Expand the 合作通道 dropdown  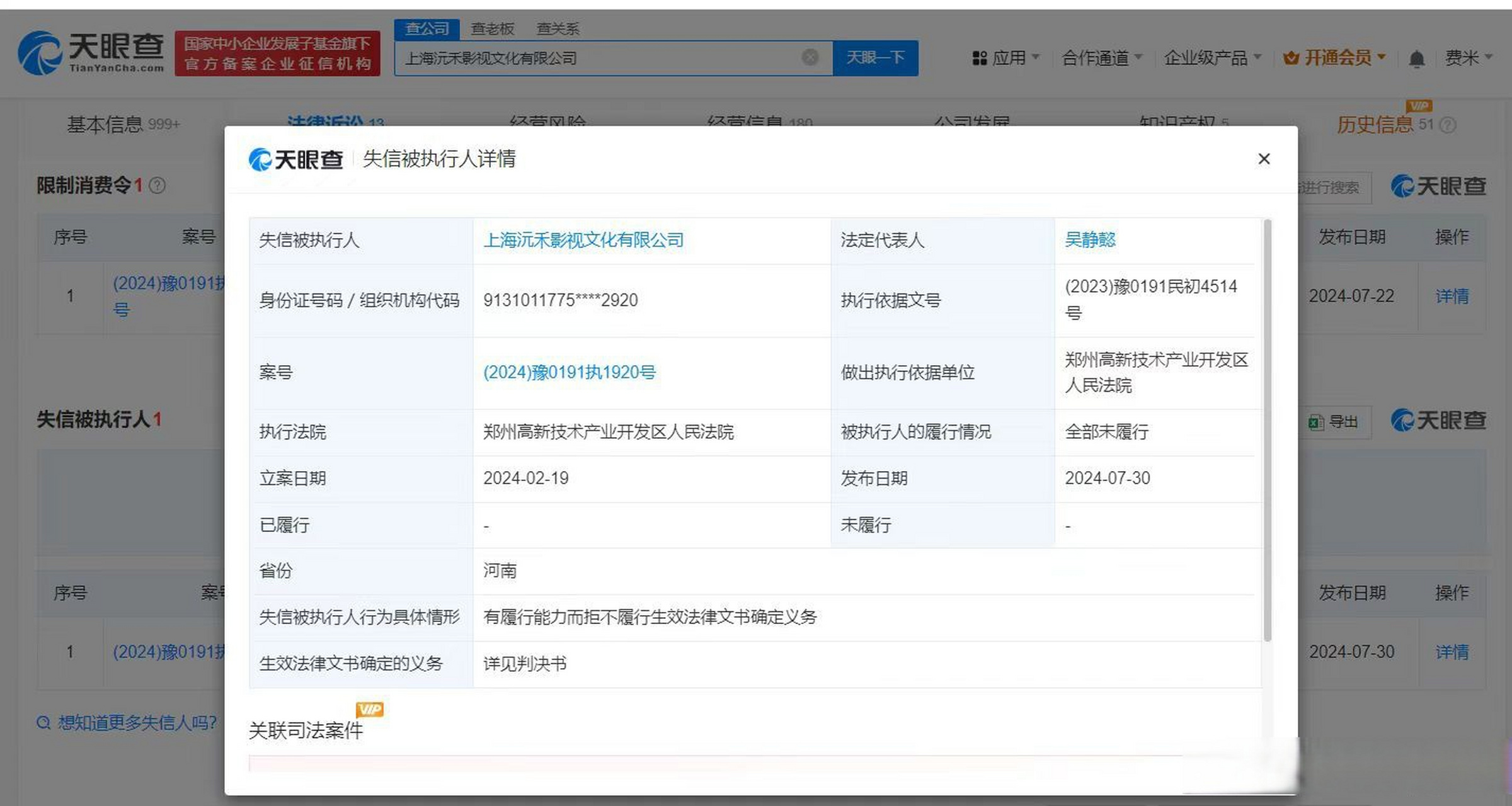pos(1102,59)
